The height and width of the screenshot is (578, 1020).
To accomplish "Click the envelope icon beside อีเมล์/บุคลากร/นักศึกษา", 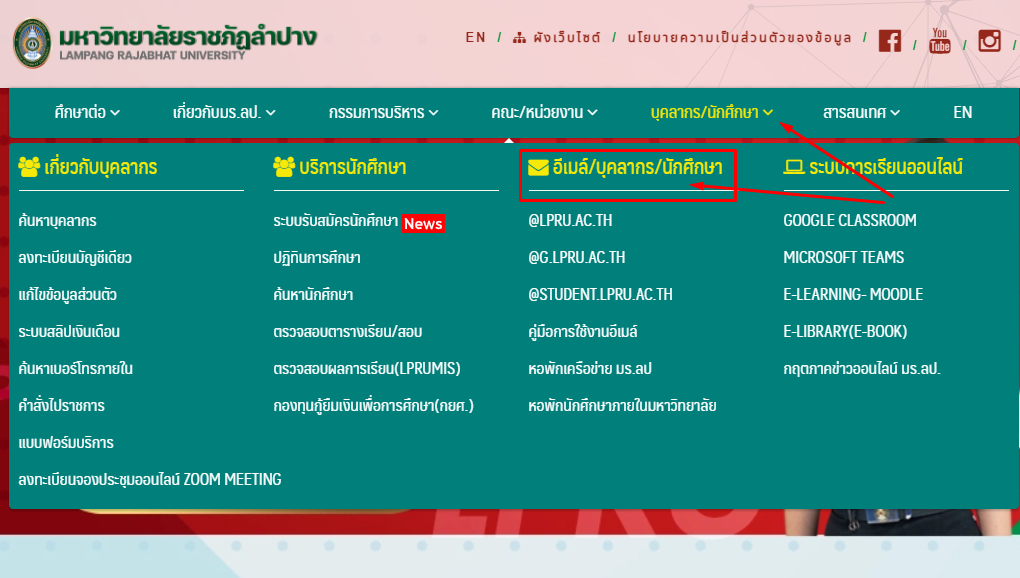I will [x=538, y=167].
